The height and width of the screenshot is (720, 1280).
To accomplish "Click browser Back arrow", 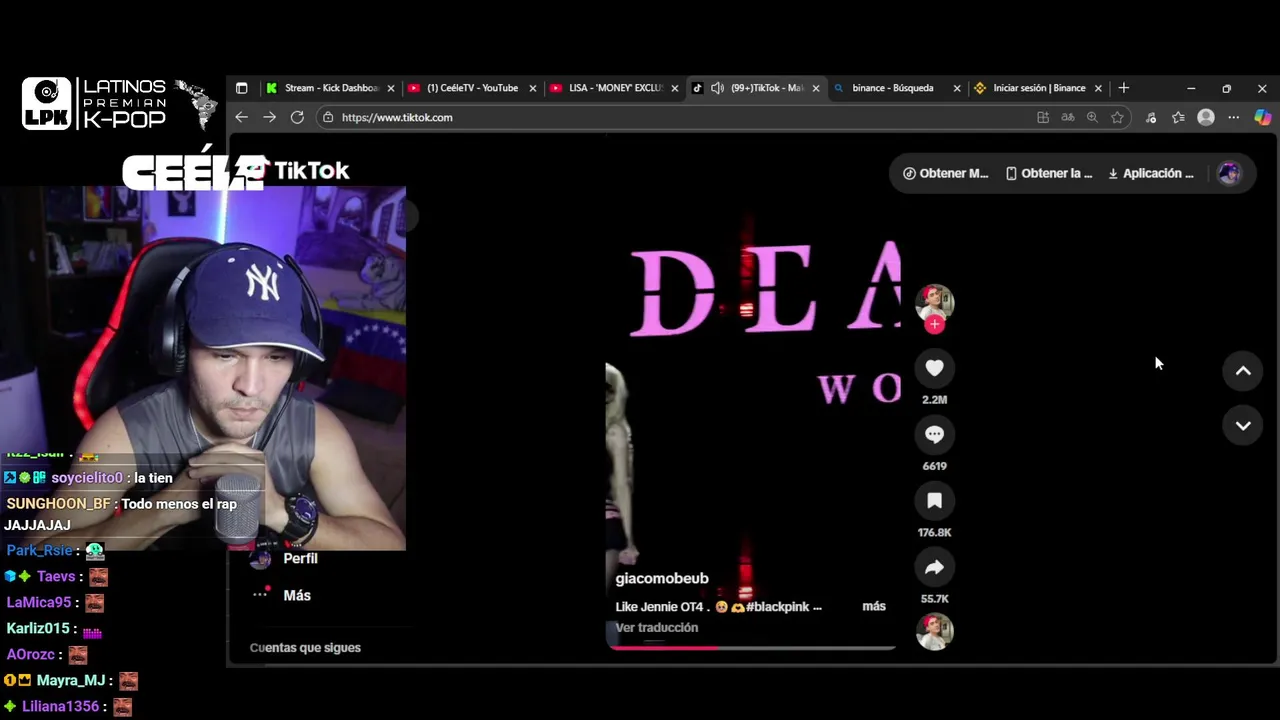I will pos(241,117).
